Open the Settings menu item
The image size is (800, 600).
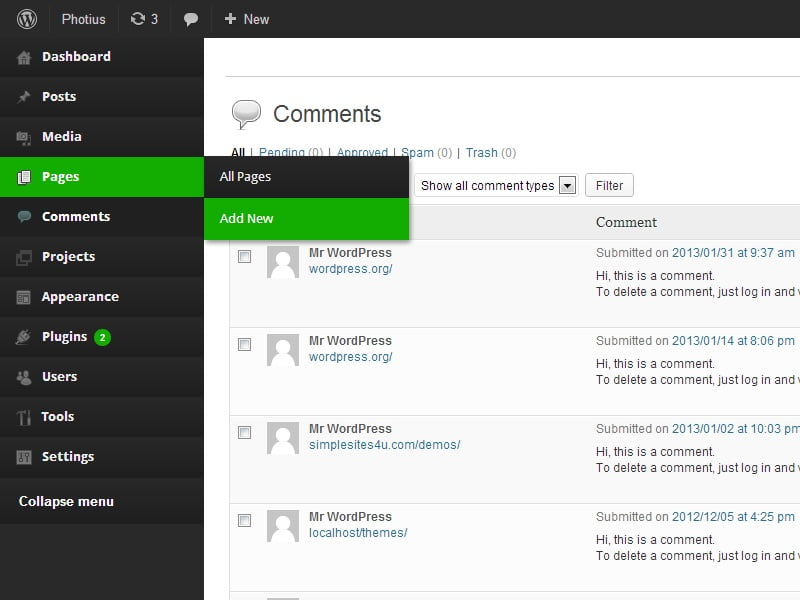102,457
